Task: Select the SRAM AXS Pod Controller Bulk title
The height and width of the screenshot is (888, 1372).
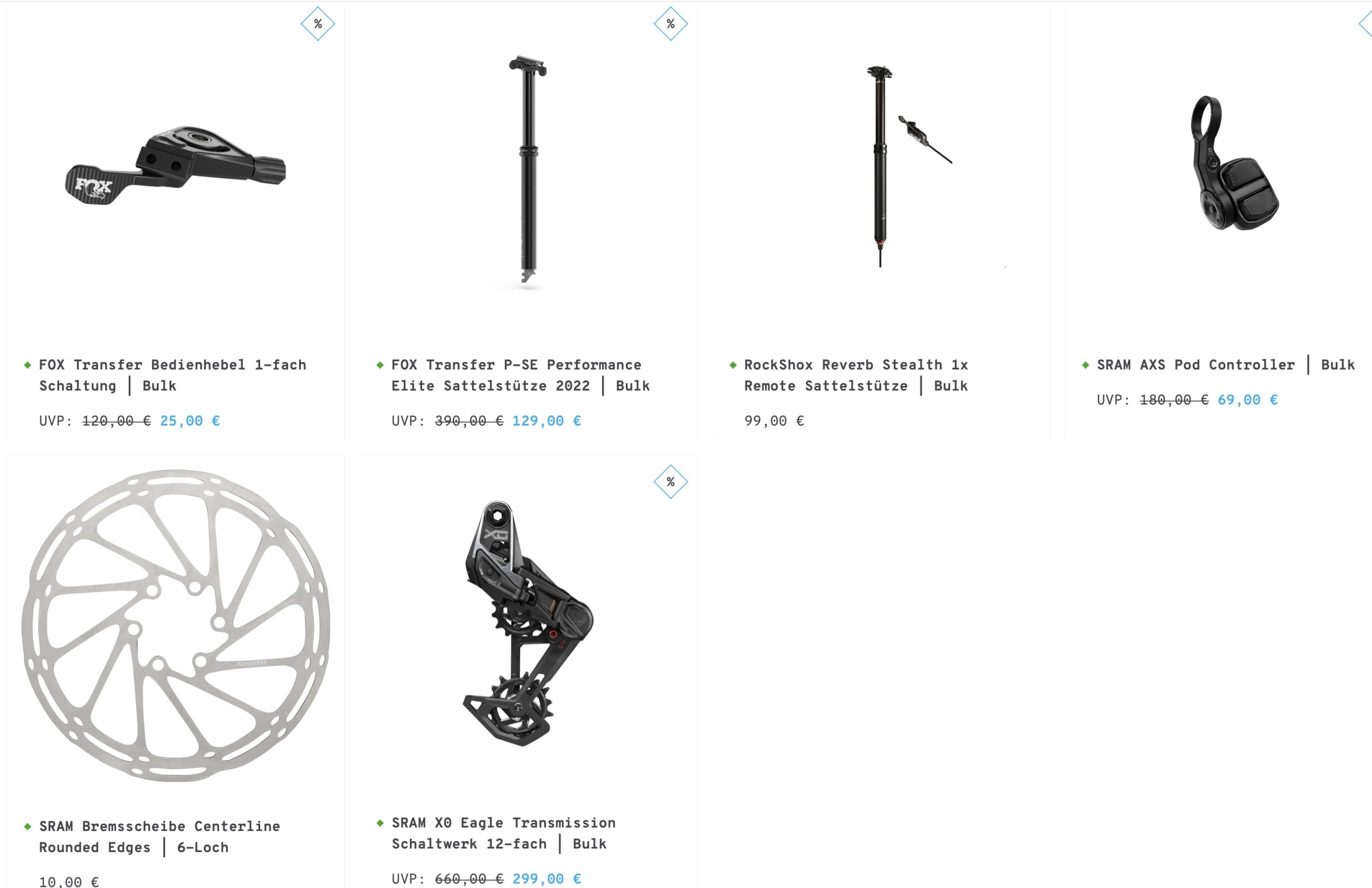Action: pos(1226,365)
